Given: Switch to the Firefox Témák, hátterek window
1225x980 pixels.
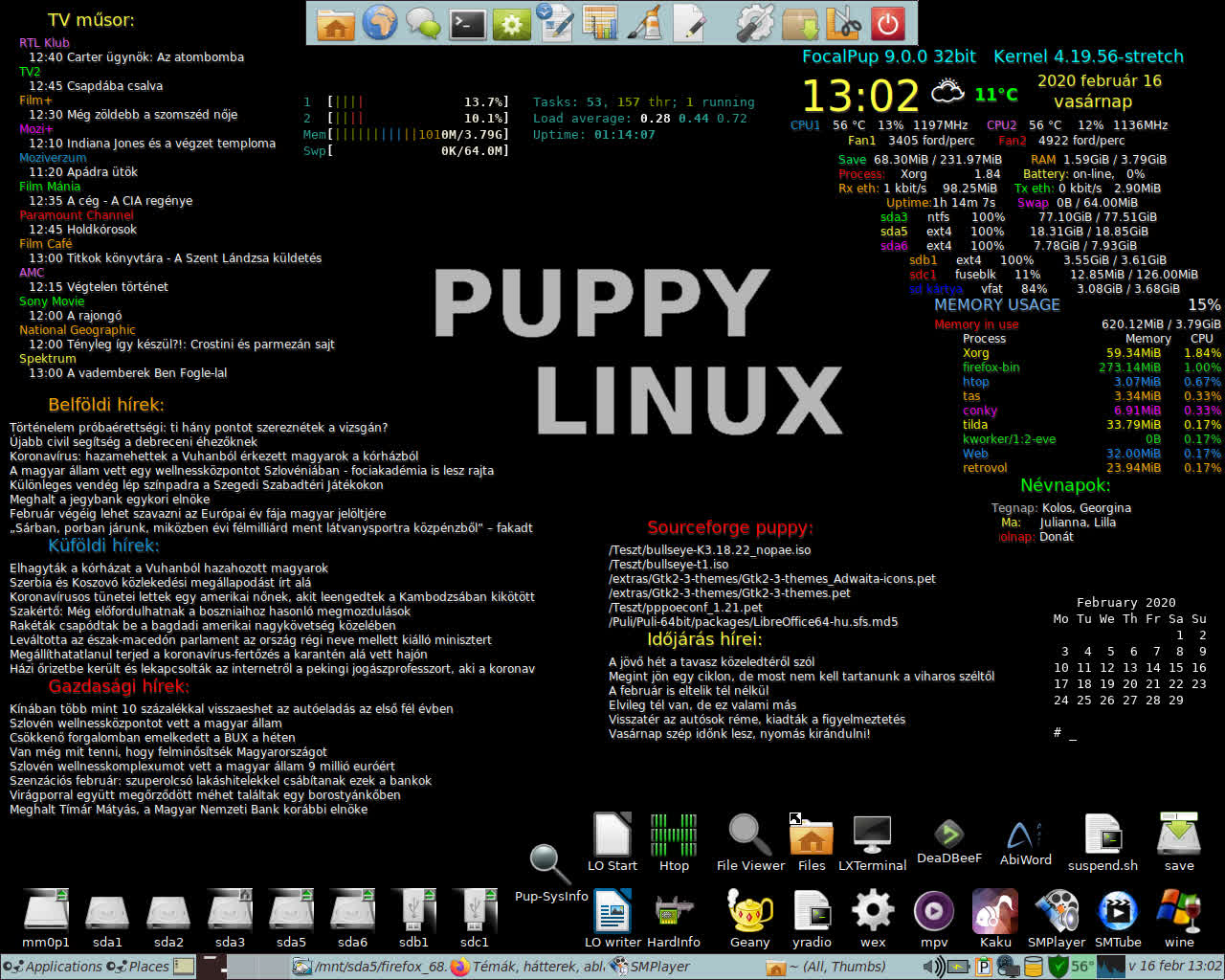Looking at the screenshot, I should coord(528,967).
